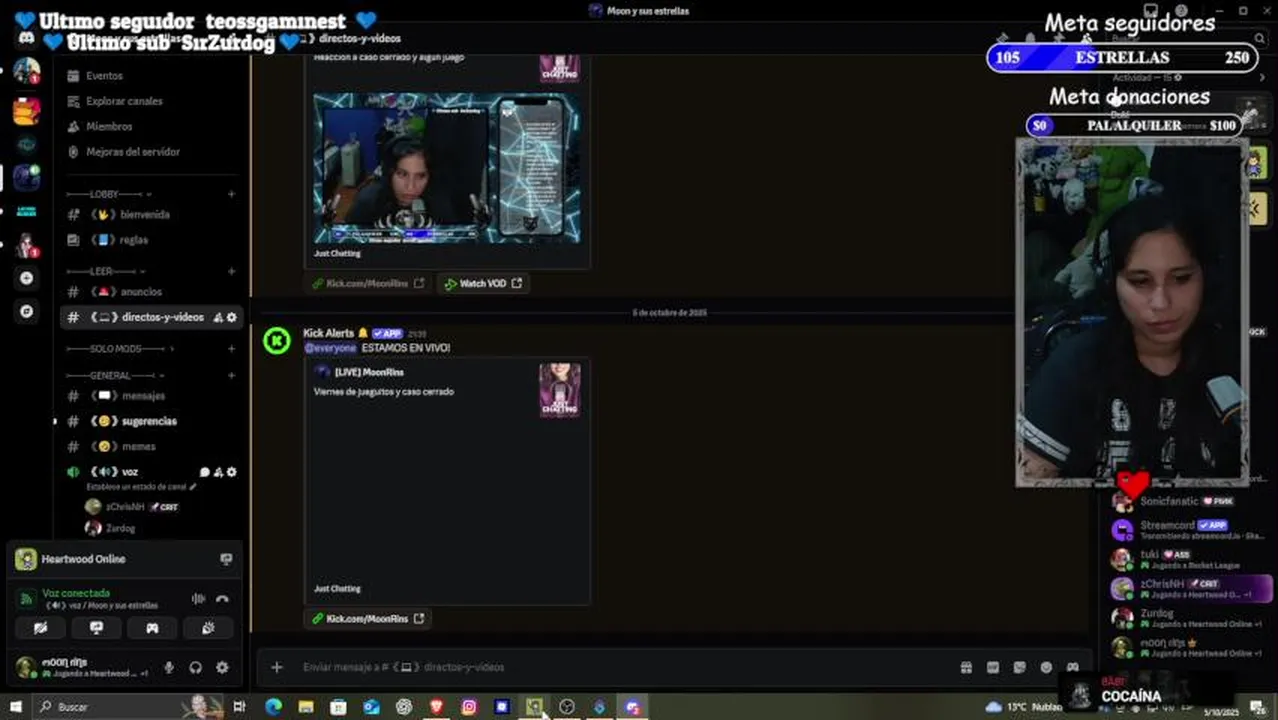Open the sugerencias channel

point(150,421)
